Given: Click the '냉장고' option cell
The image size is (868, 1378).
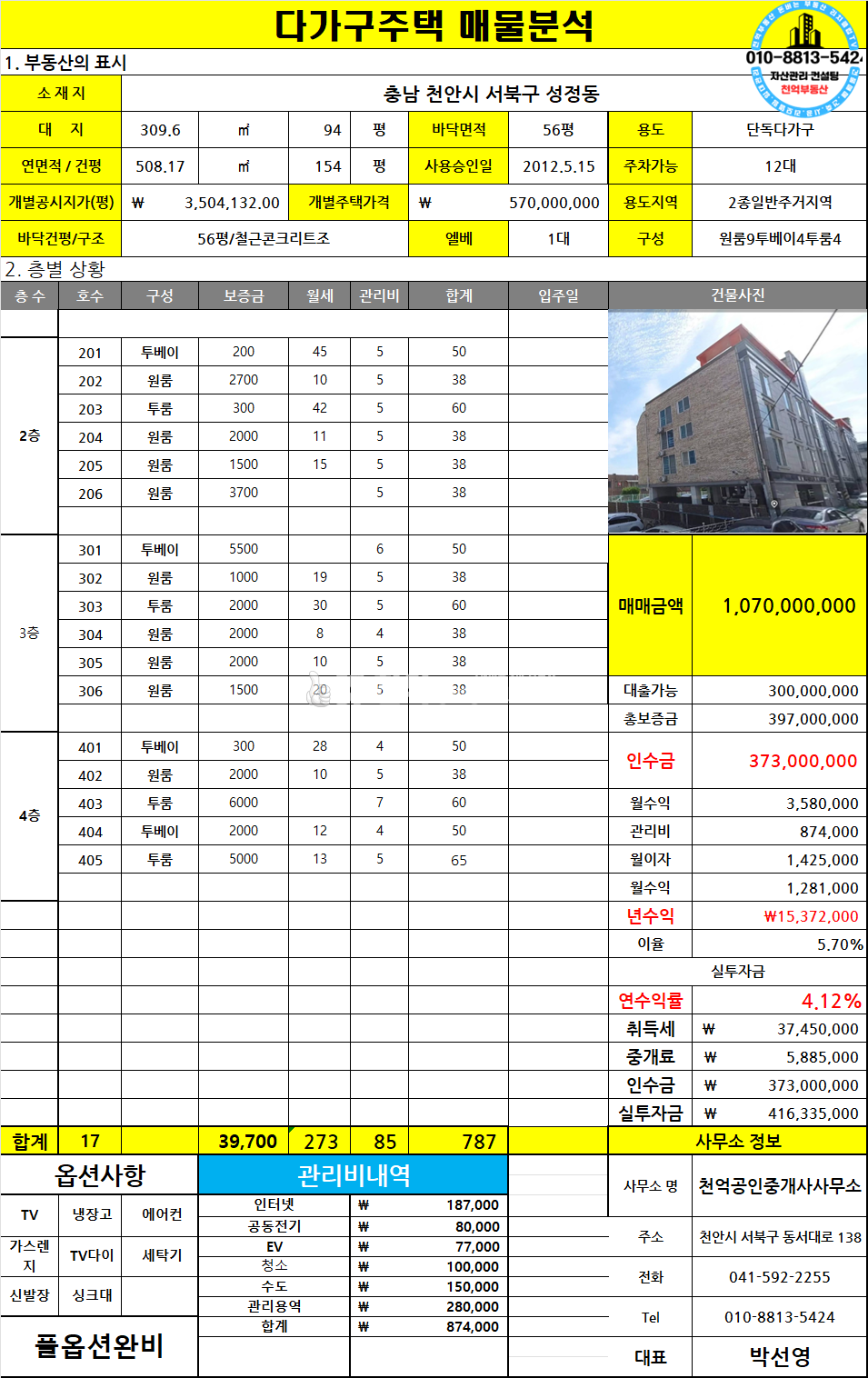Looking at the screenshot, I should click(92, 1214).
